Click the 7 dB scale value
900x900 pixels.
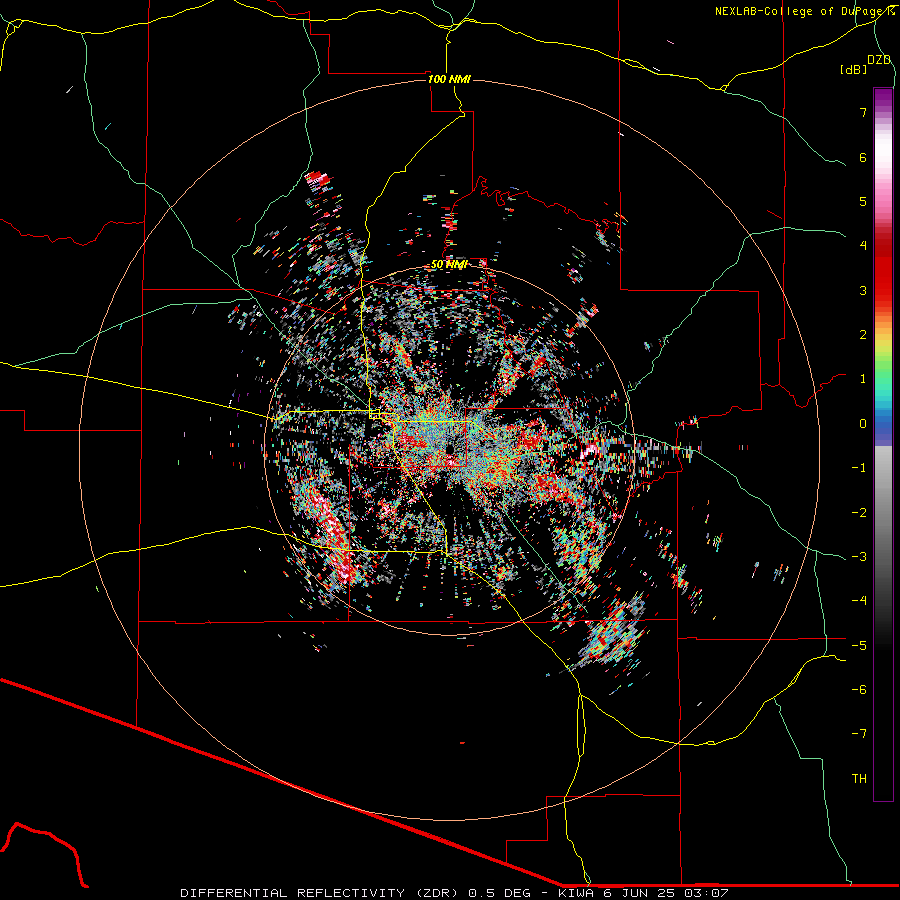[863, 112]
